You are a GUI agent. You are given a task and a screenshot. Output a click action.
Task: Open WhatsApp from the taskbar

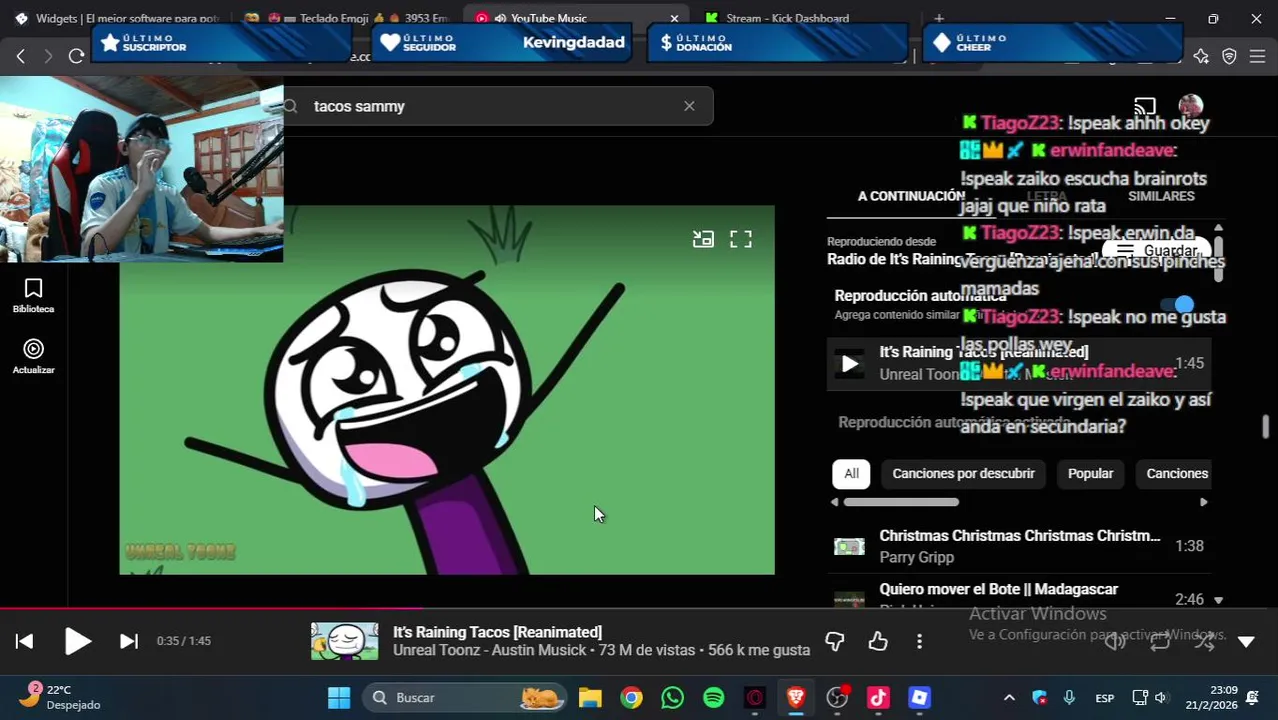click(672, 697)
